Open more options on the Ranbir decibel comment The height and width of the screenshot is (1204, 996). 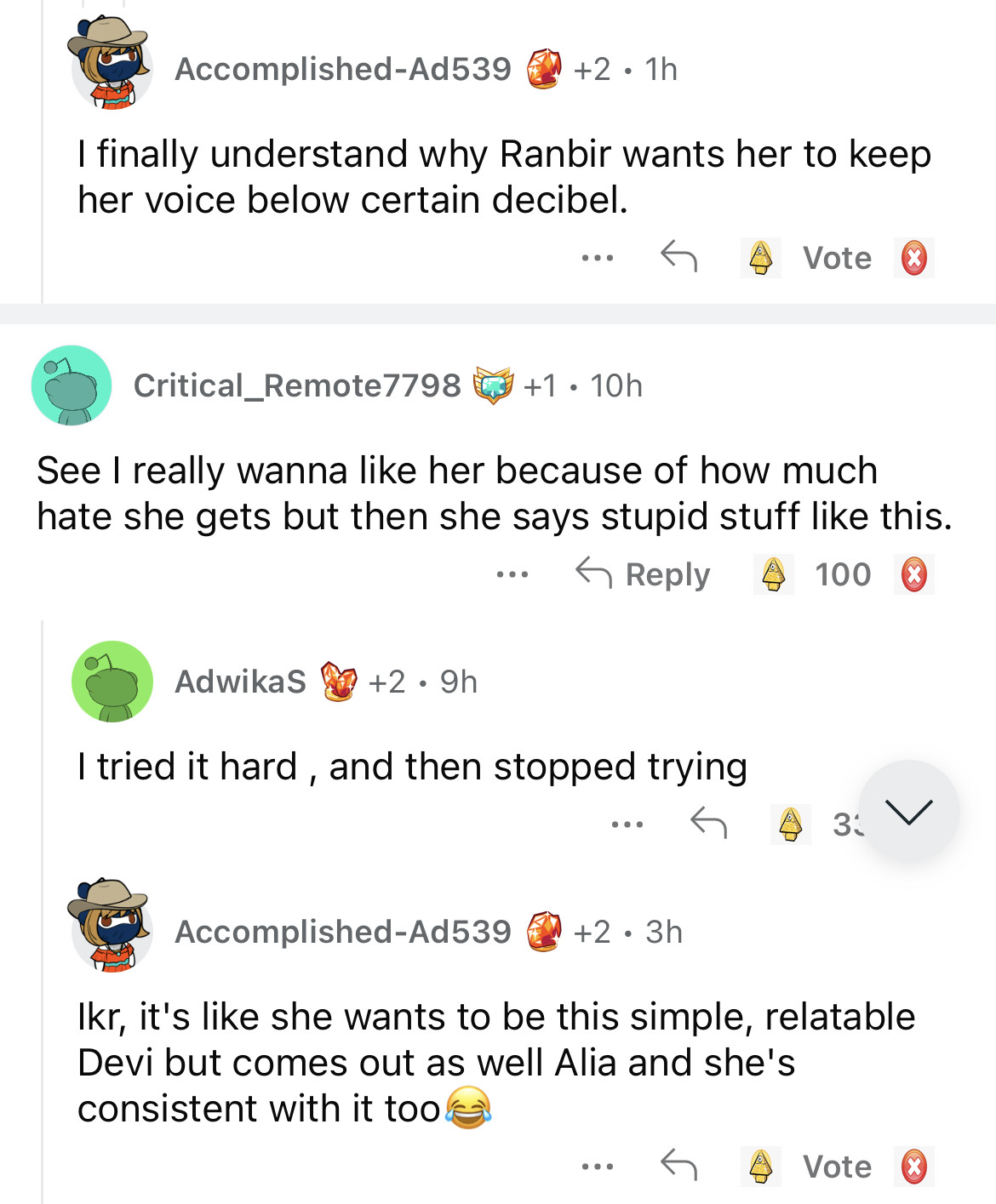click(x=598, y=257)
